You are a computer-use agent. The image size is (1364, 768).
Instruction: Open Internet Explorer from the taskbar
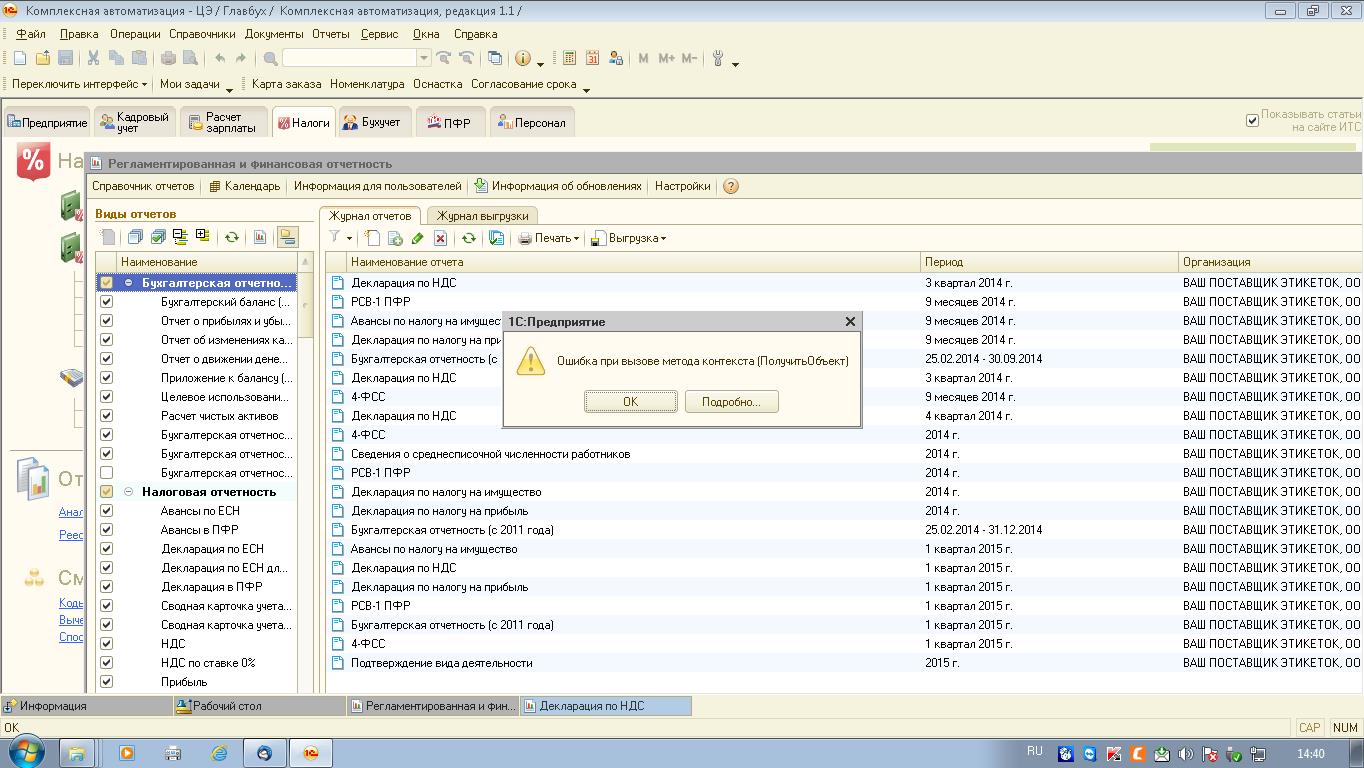click(218, 753)
